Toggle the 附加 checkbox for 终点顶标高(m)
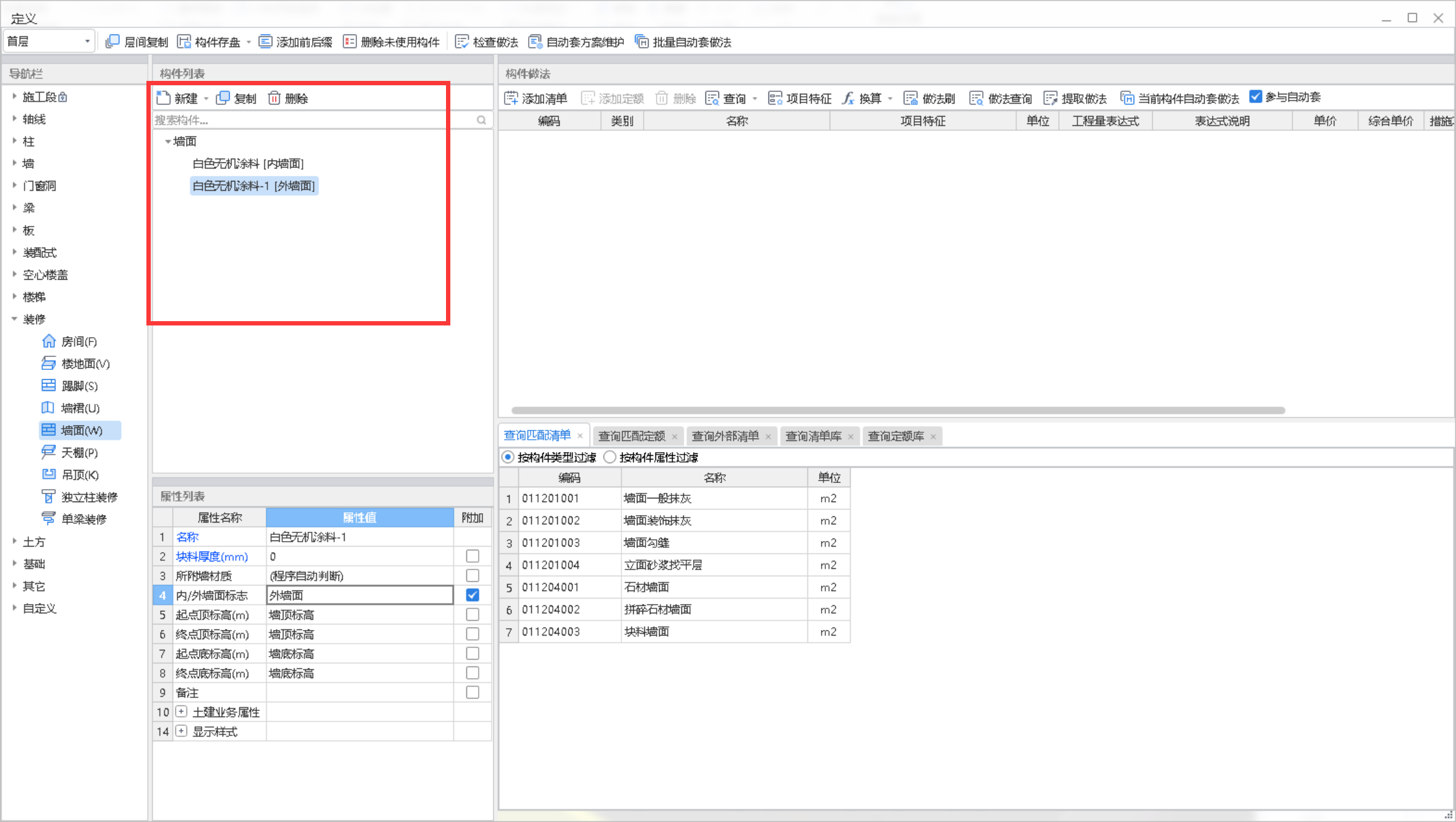 click(473, 634)
